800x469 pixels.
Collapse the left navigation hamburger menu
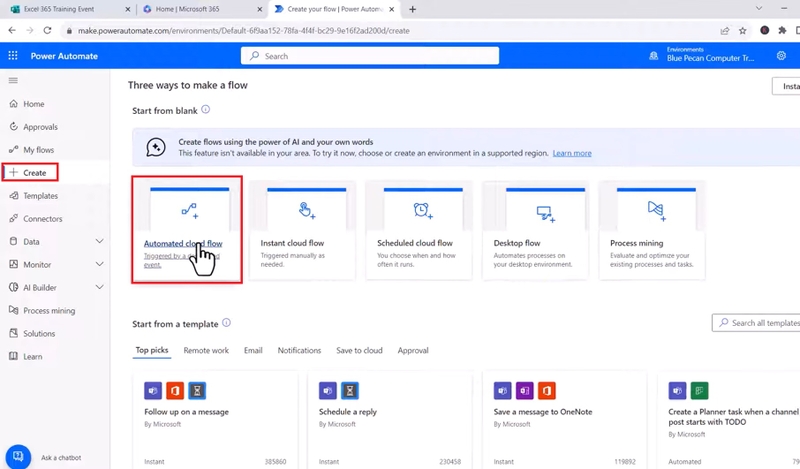click(x=13, y=80)
